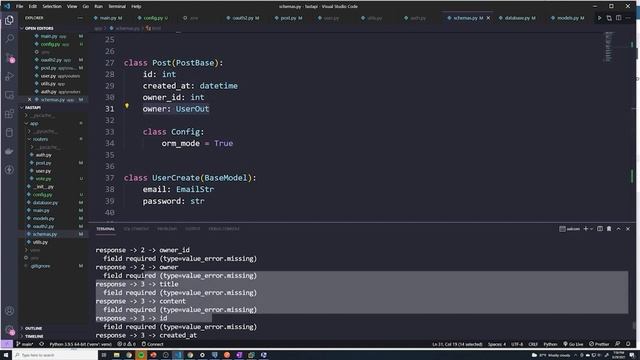Click the lightbulb code action on line 31
This screenshot has width=640, height=360.
[x=127, y=106]
